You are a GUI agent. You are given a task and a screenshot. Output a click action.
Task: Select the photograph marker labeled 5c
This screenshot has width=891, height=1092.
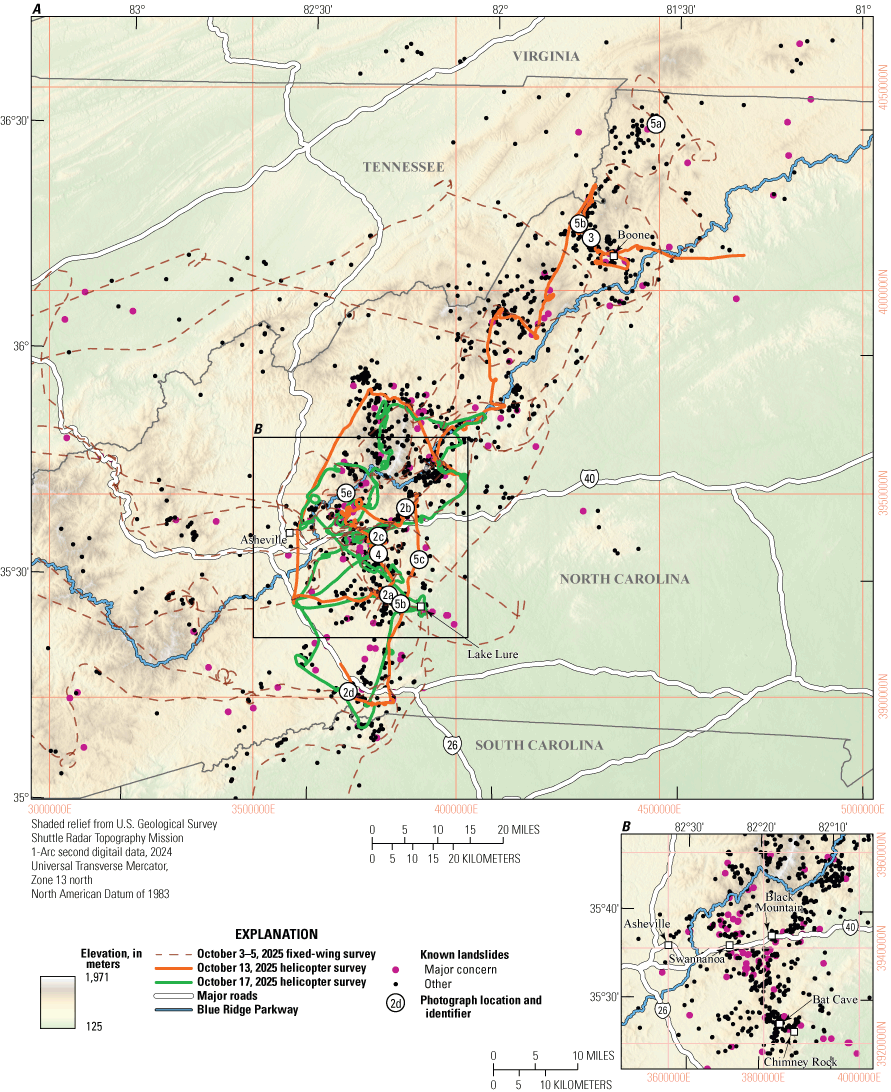[420, 559]
